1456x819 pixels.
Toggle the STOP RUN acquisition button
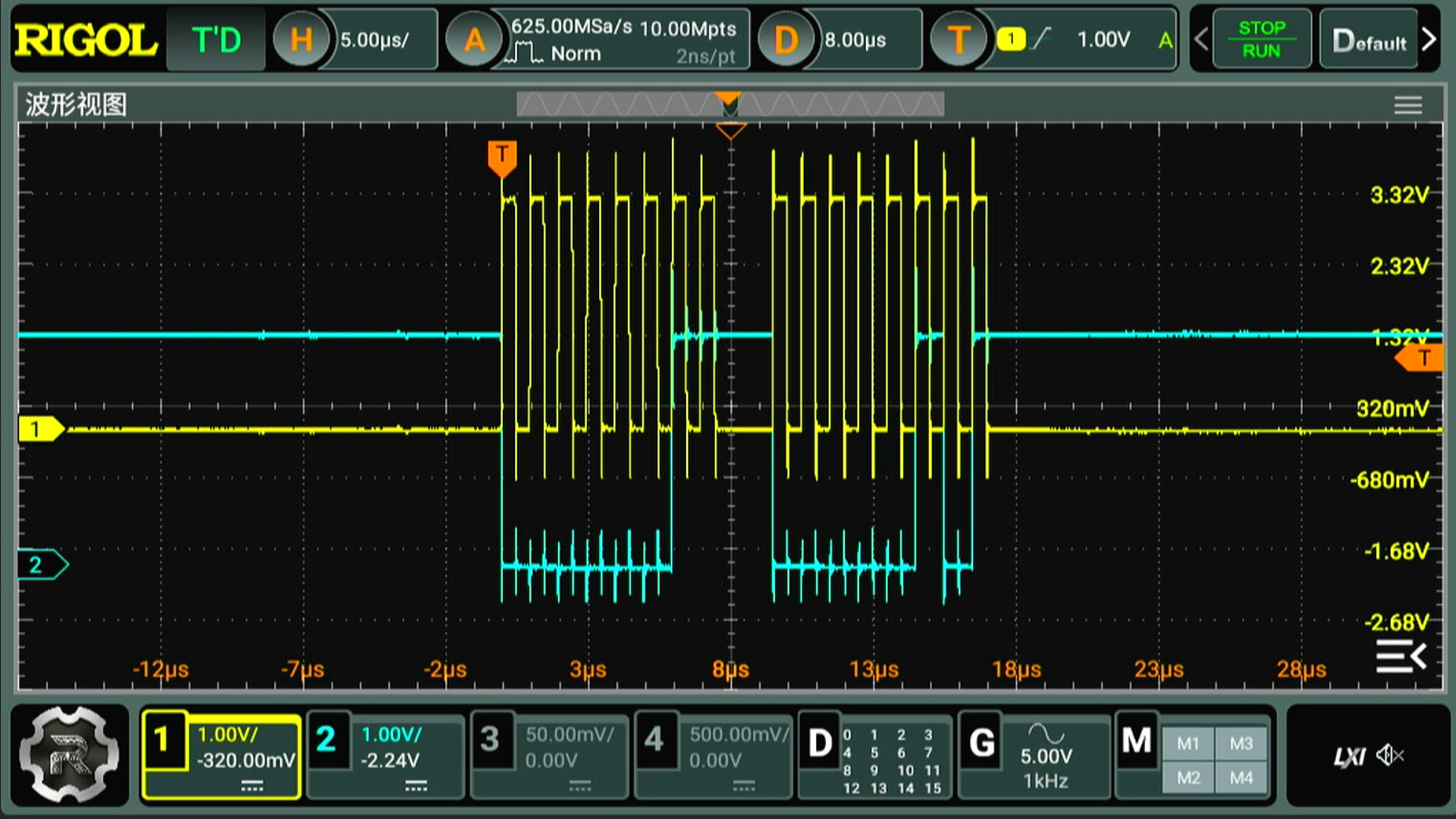pyautogui.click(x=1261, y=39)
